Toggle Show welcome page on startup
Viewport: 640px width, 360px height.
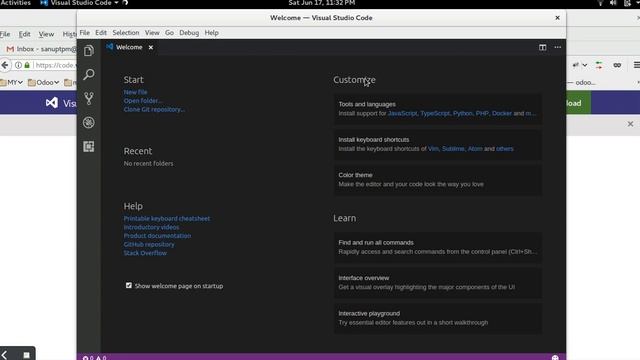[129, 285]
